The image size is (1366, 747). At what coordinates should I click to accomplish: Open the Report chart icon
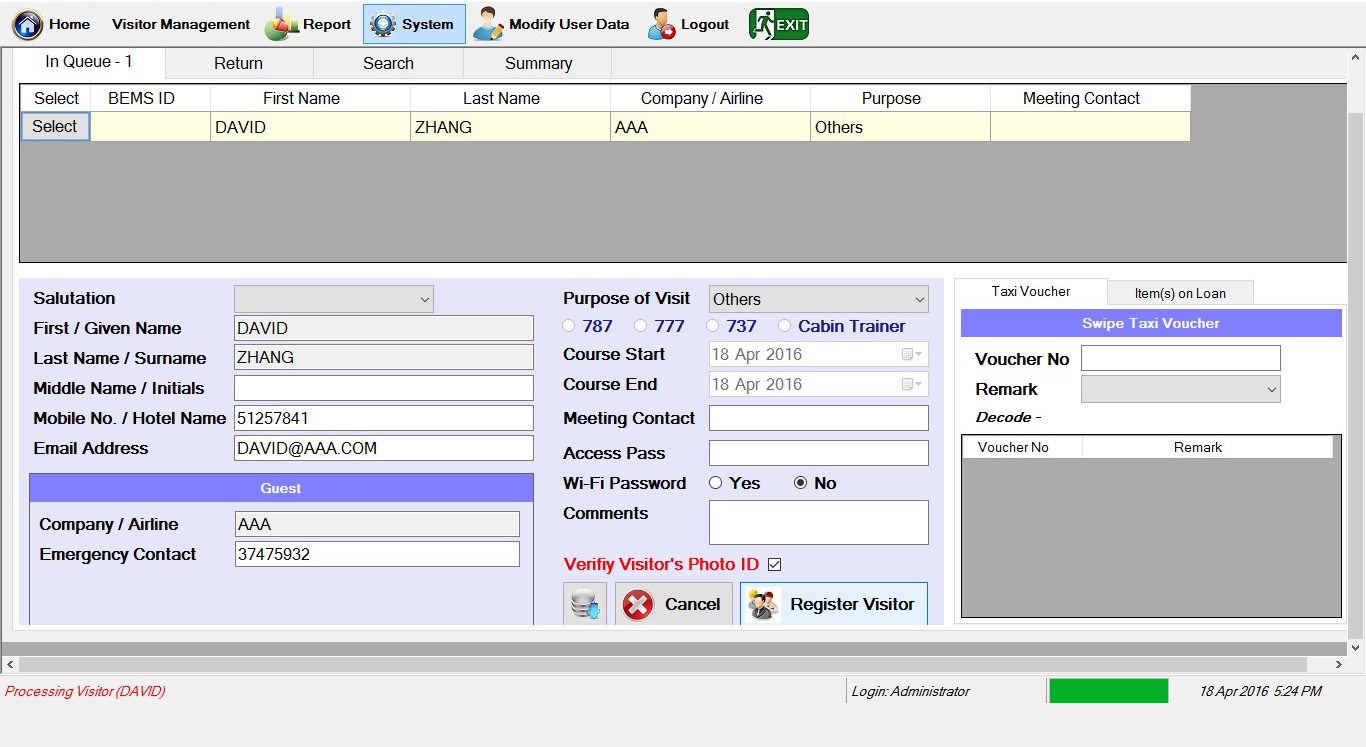coord(282,25)
